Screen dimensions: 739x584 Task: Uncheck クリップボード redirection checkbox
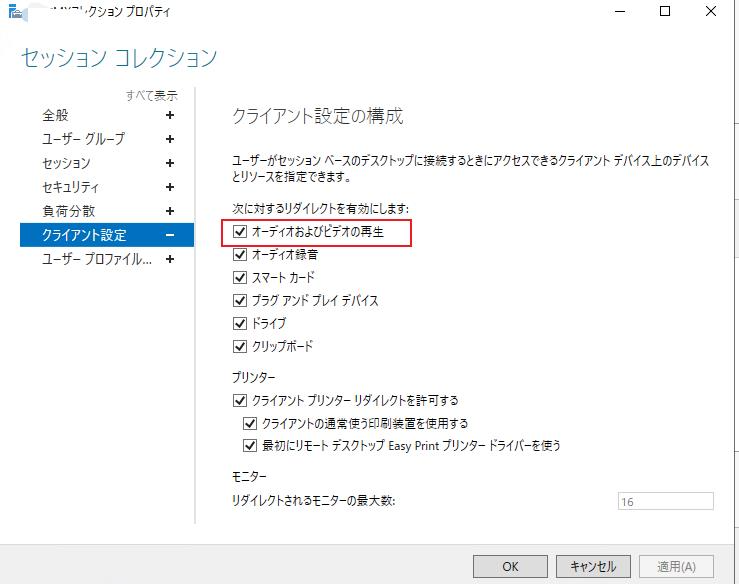(x=240, y=346)
